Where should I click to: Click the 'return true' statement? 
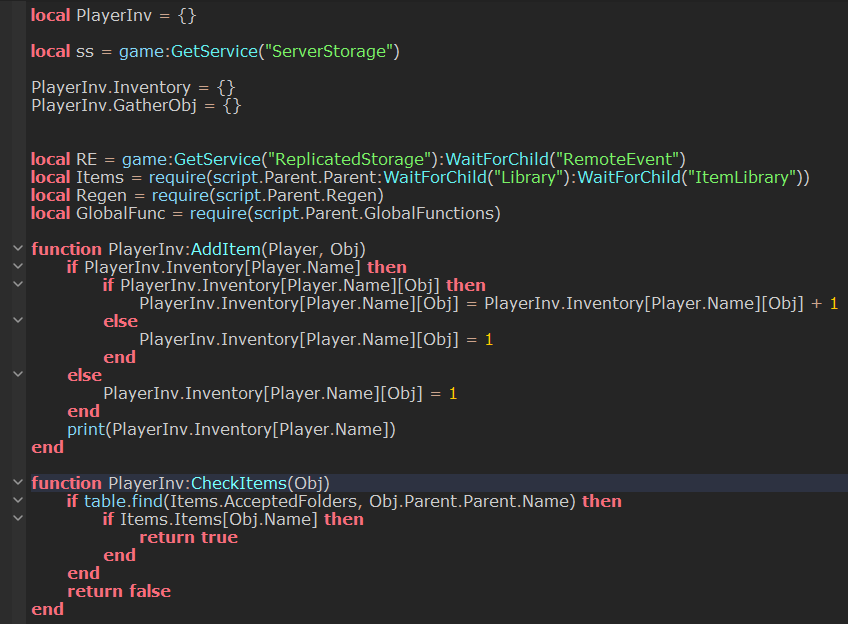[188, 537]
